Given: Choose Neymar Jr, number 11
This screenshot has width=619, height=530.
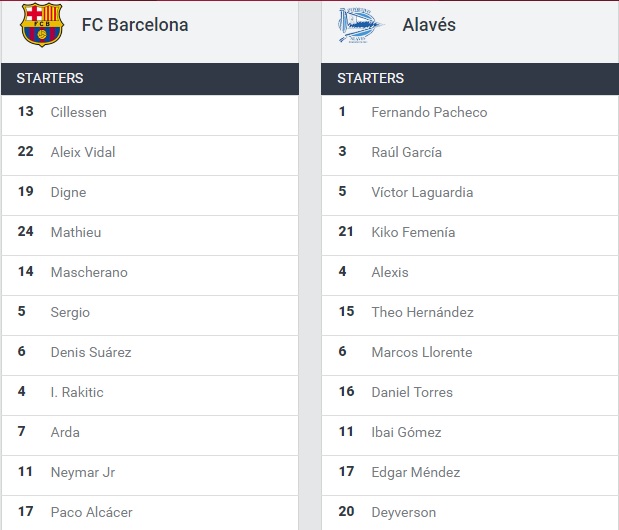Looking at the screenshot, I should [x=83, y=472].
